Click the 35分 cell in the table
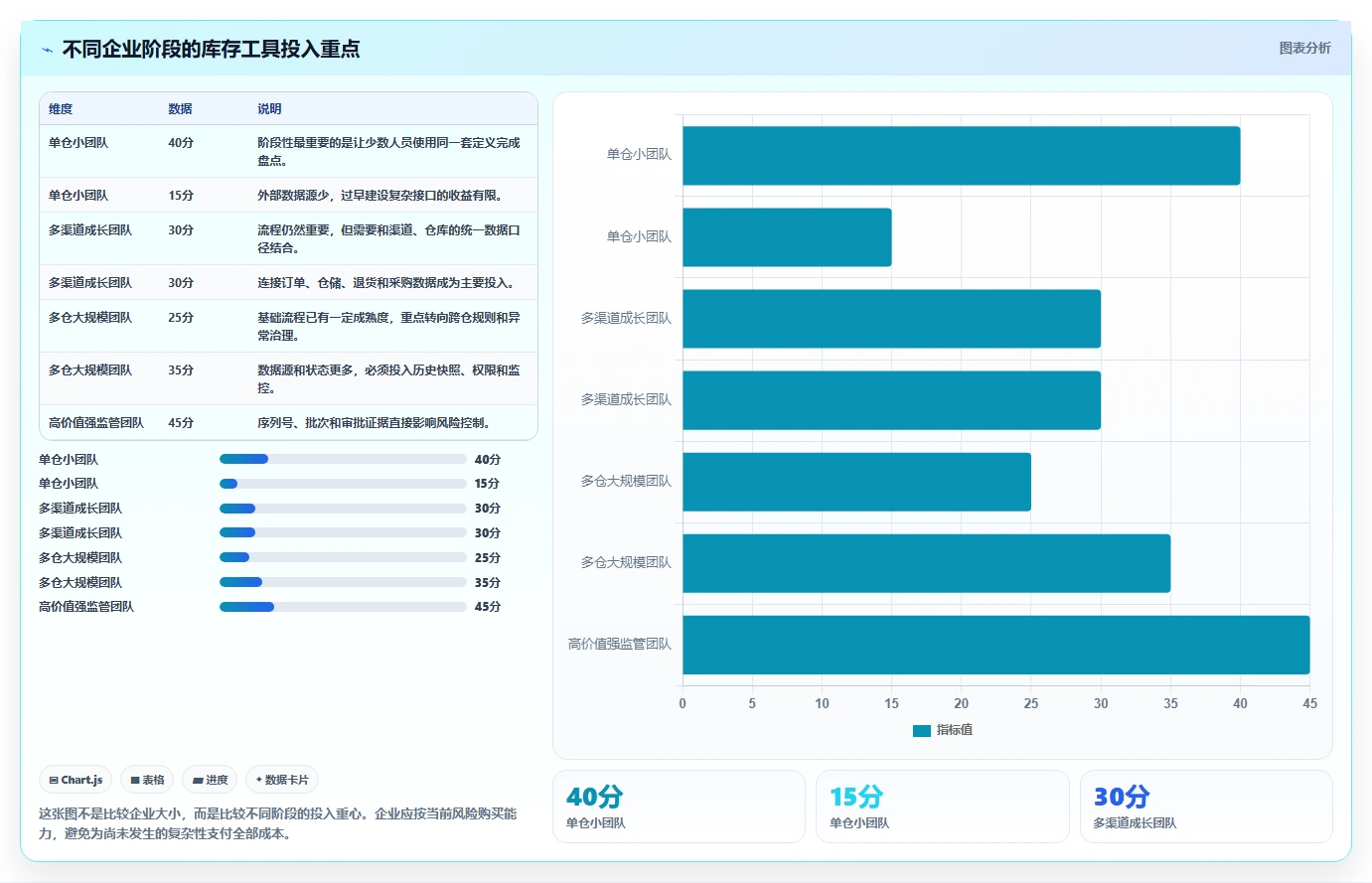This screenshot has height=883, width=1372. pos(181,370)
